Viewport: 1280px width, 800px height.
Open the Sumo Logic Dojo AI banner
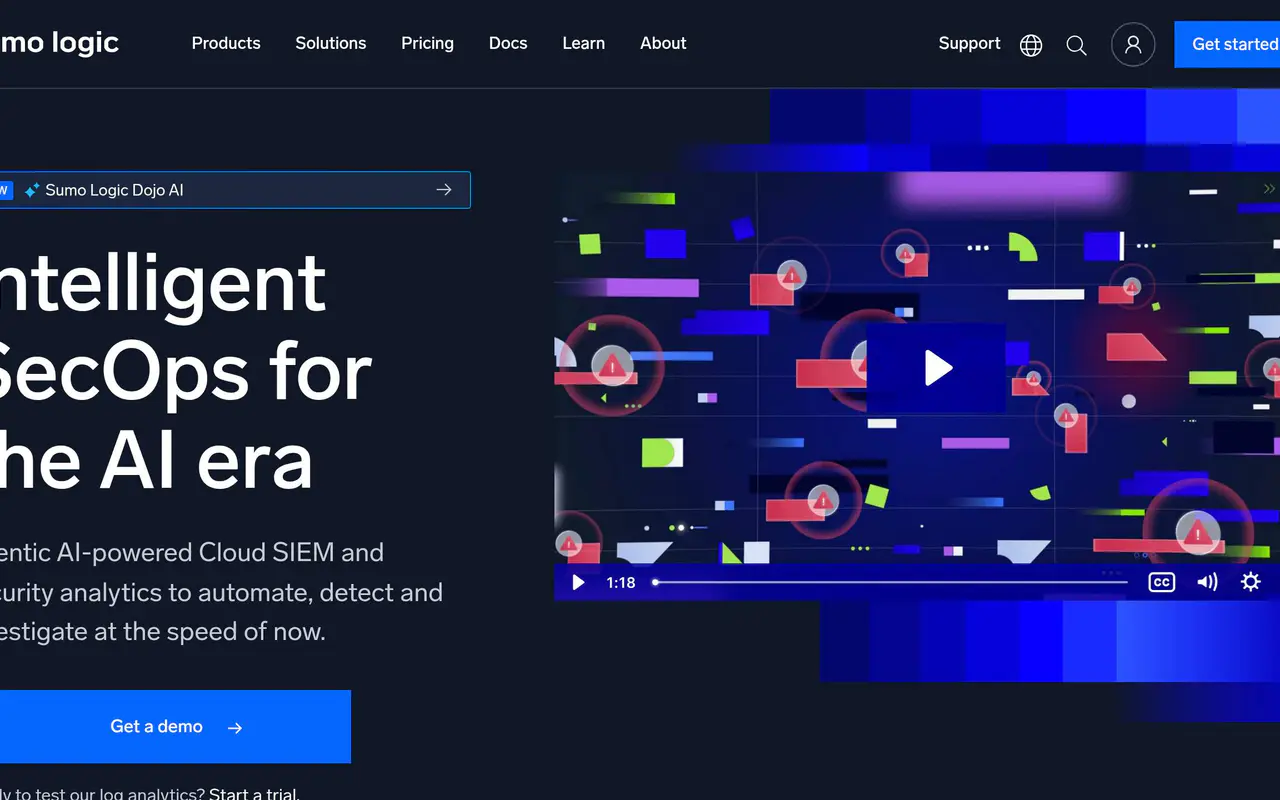click(235, 190)
